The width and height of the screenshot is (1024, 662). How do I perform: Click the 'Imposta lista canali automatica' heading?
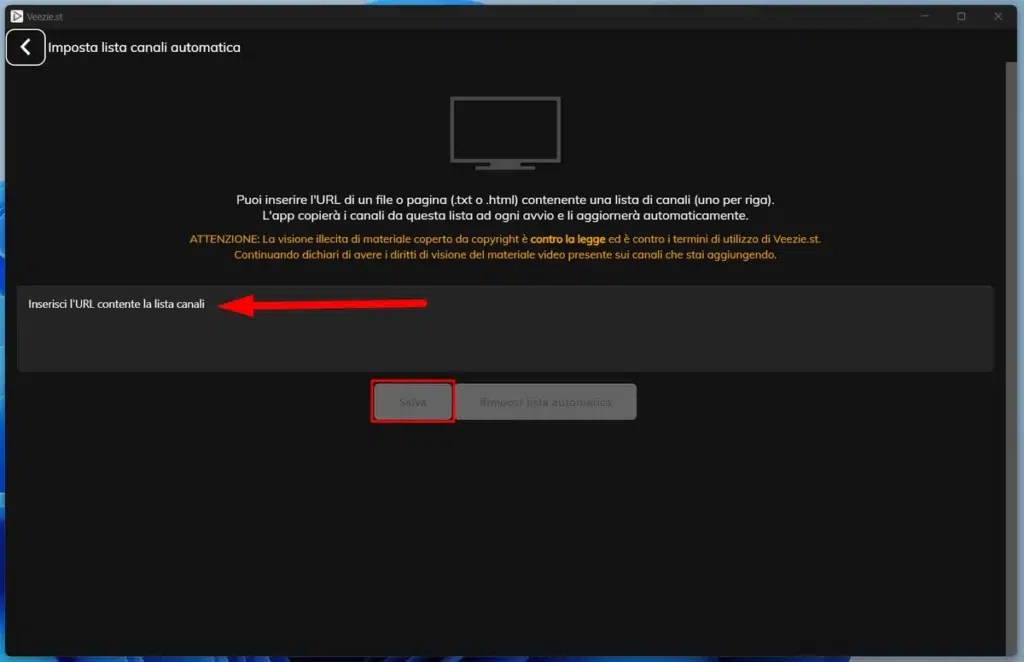pos(144,47)
